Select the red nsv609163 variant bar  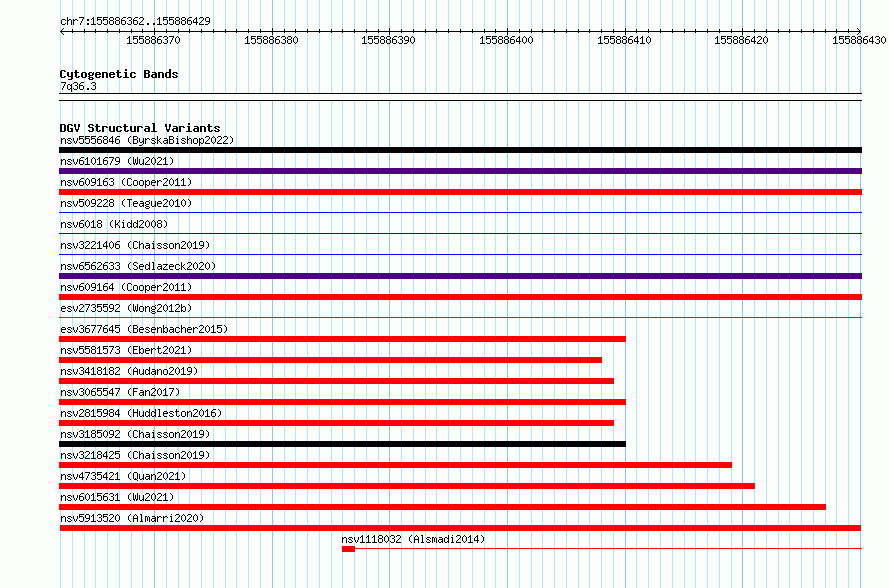click(460, 192)
